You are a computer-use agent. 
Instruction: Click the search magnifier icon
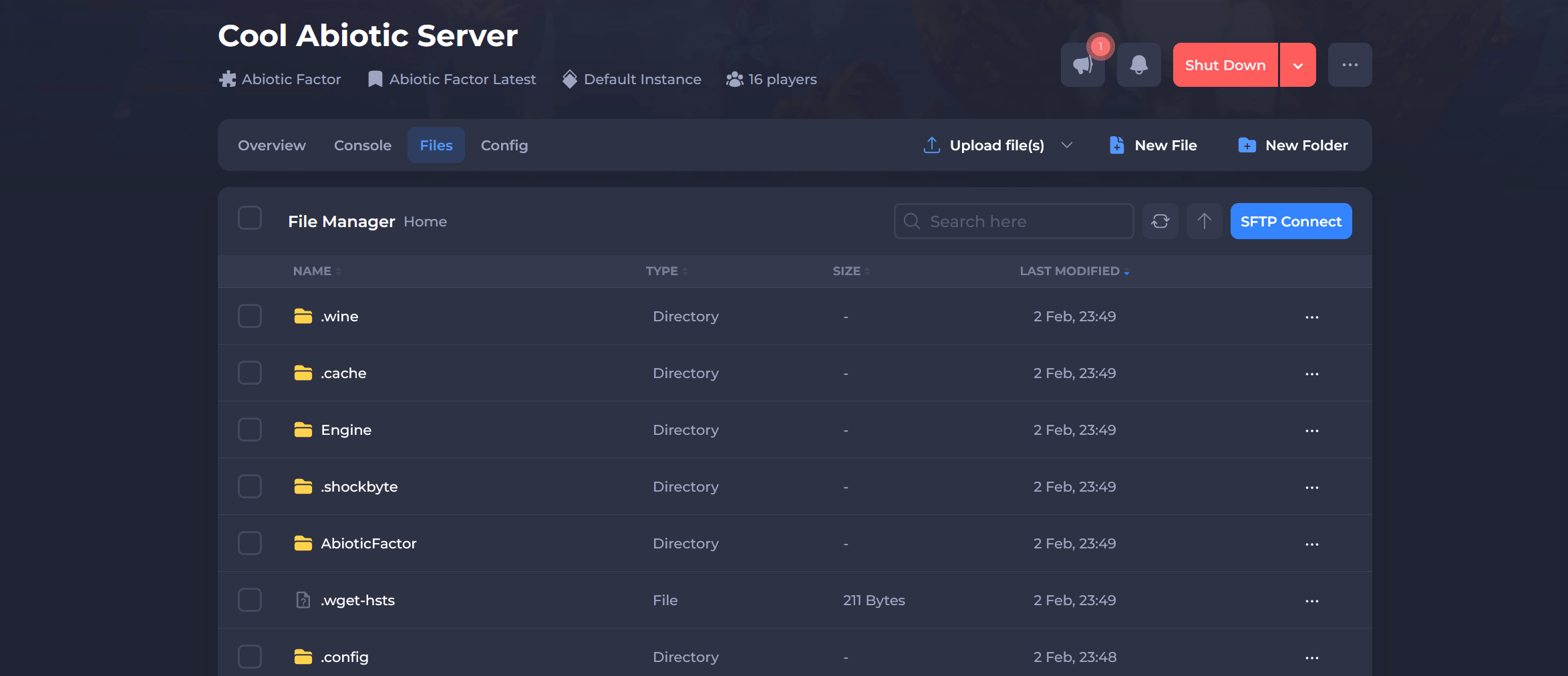pos(912,221)
